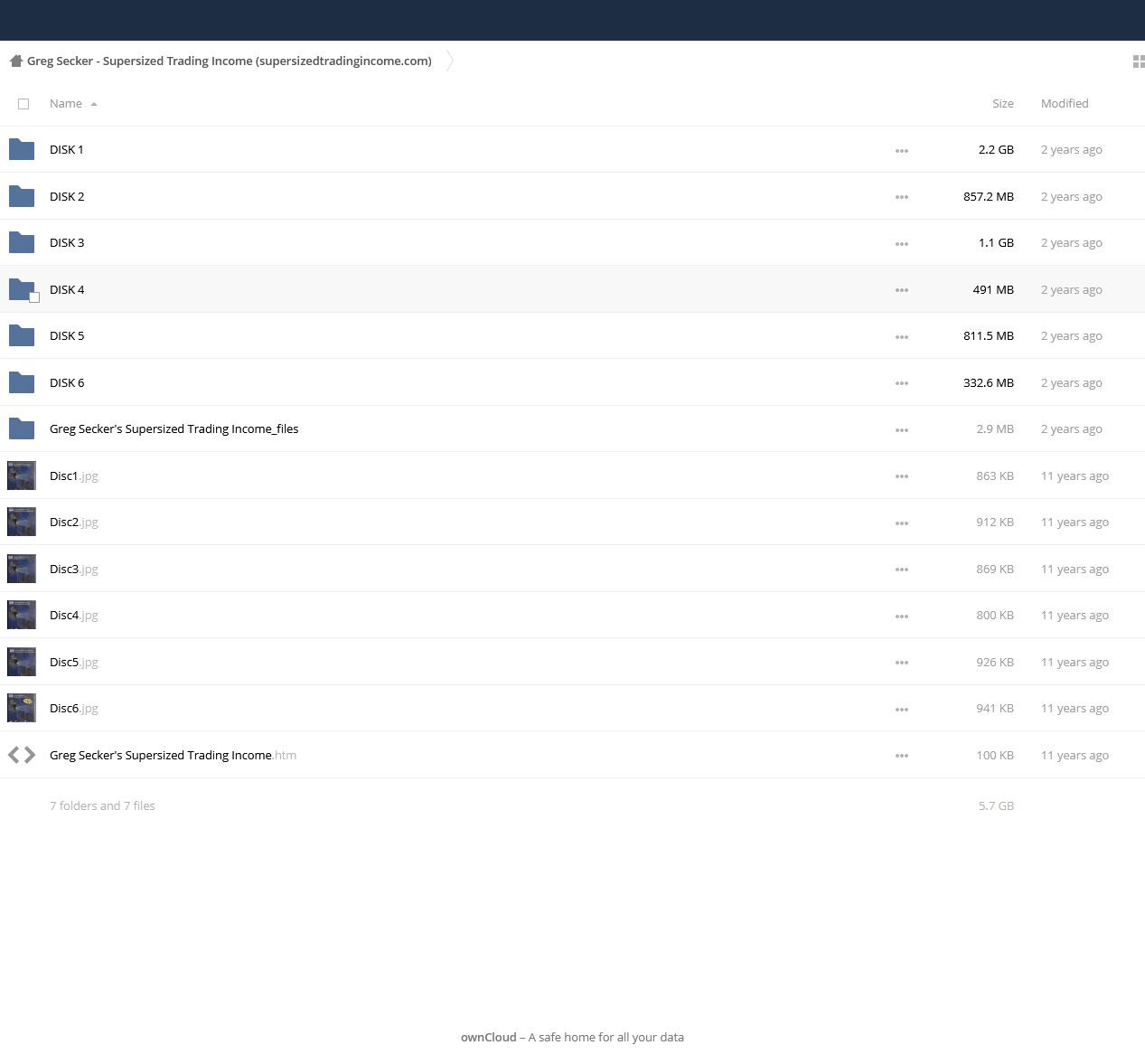Show more actions for Disc1.jpg
1145x1064 pixels.
coord(902,476)
